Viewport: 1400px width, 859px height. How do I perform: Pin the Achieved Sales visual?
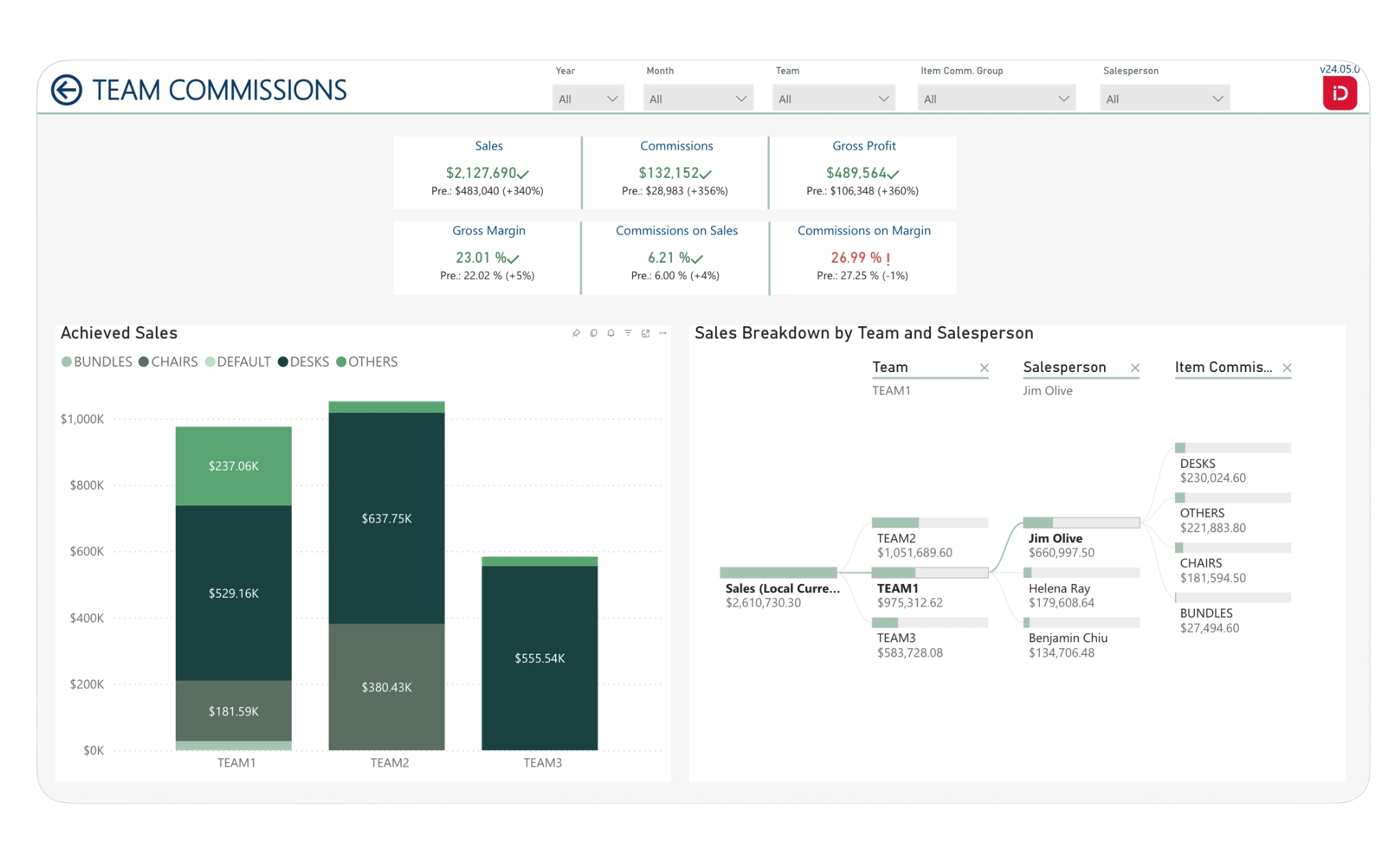[576, 333]
